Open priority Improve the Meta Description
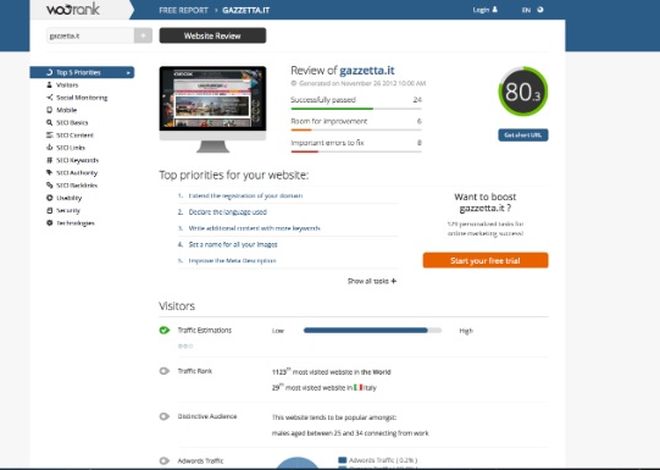 click(232, 260)
